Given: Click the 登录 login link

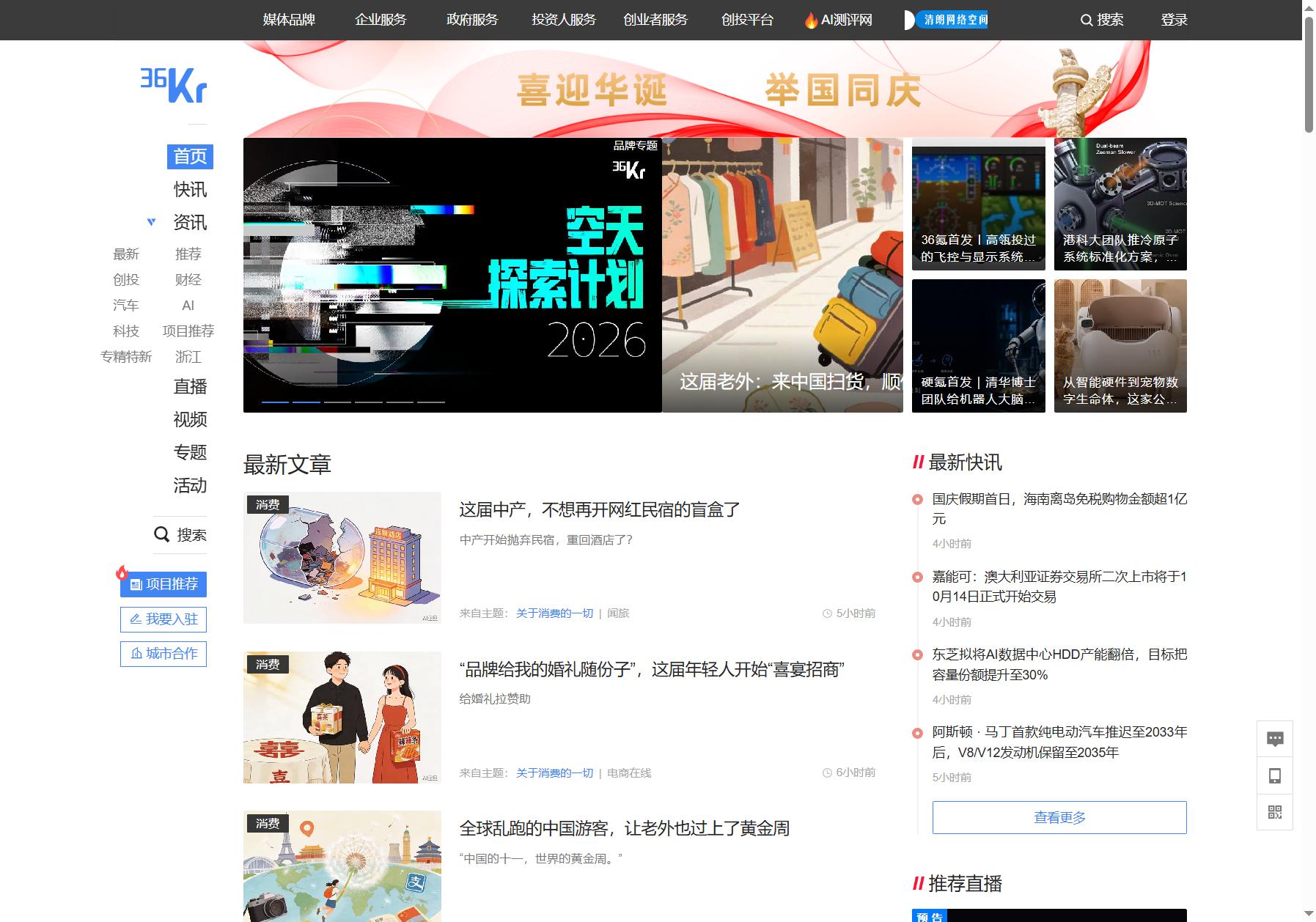Looking at the screenshot, I should click(x=1174, y=20).
